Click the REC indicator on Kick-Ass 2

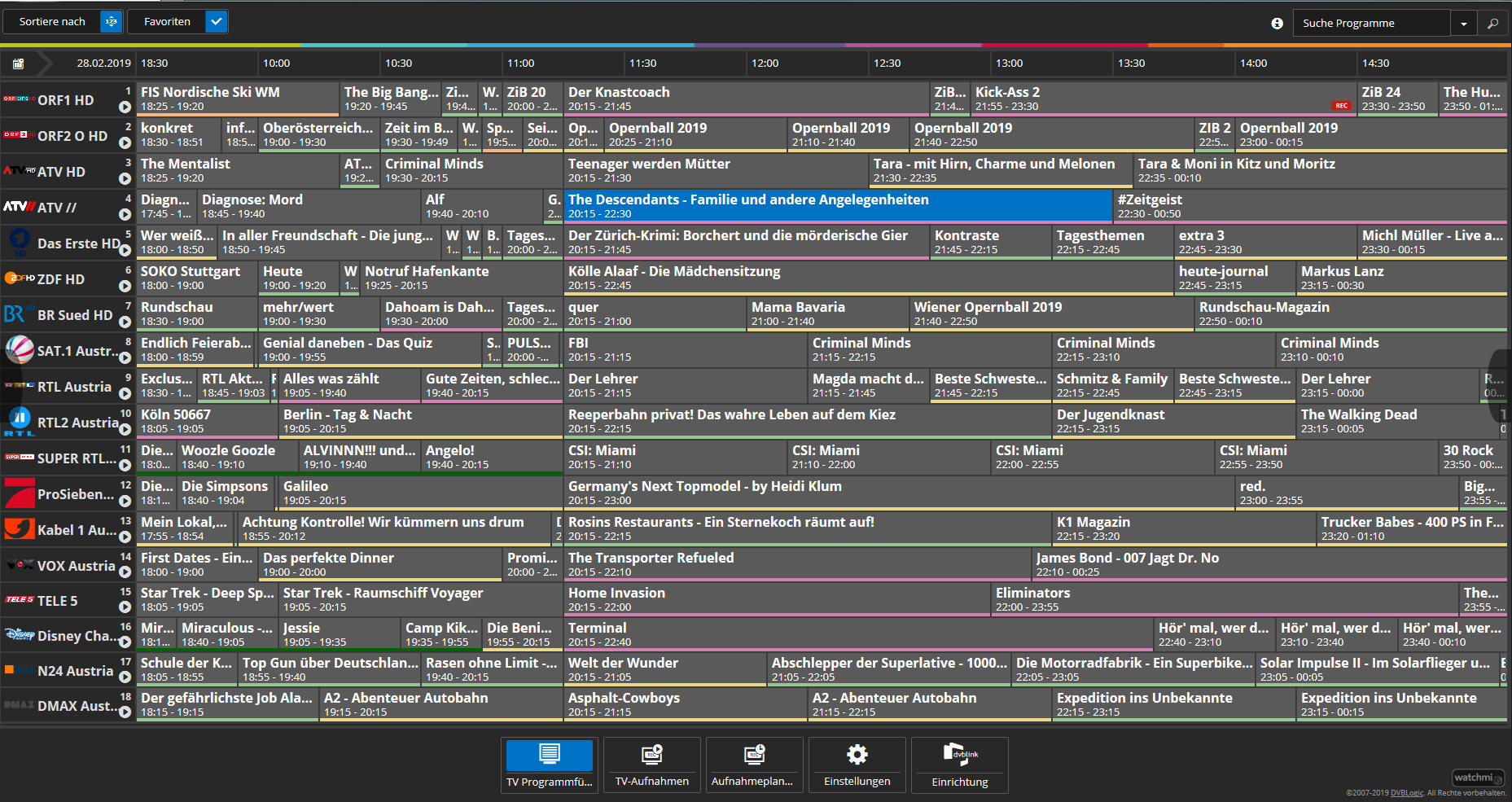pos(1341,106)
